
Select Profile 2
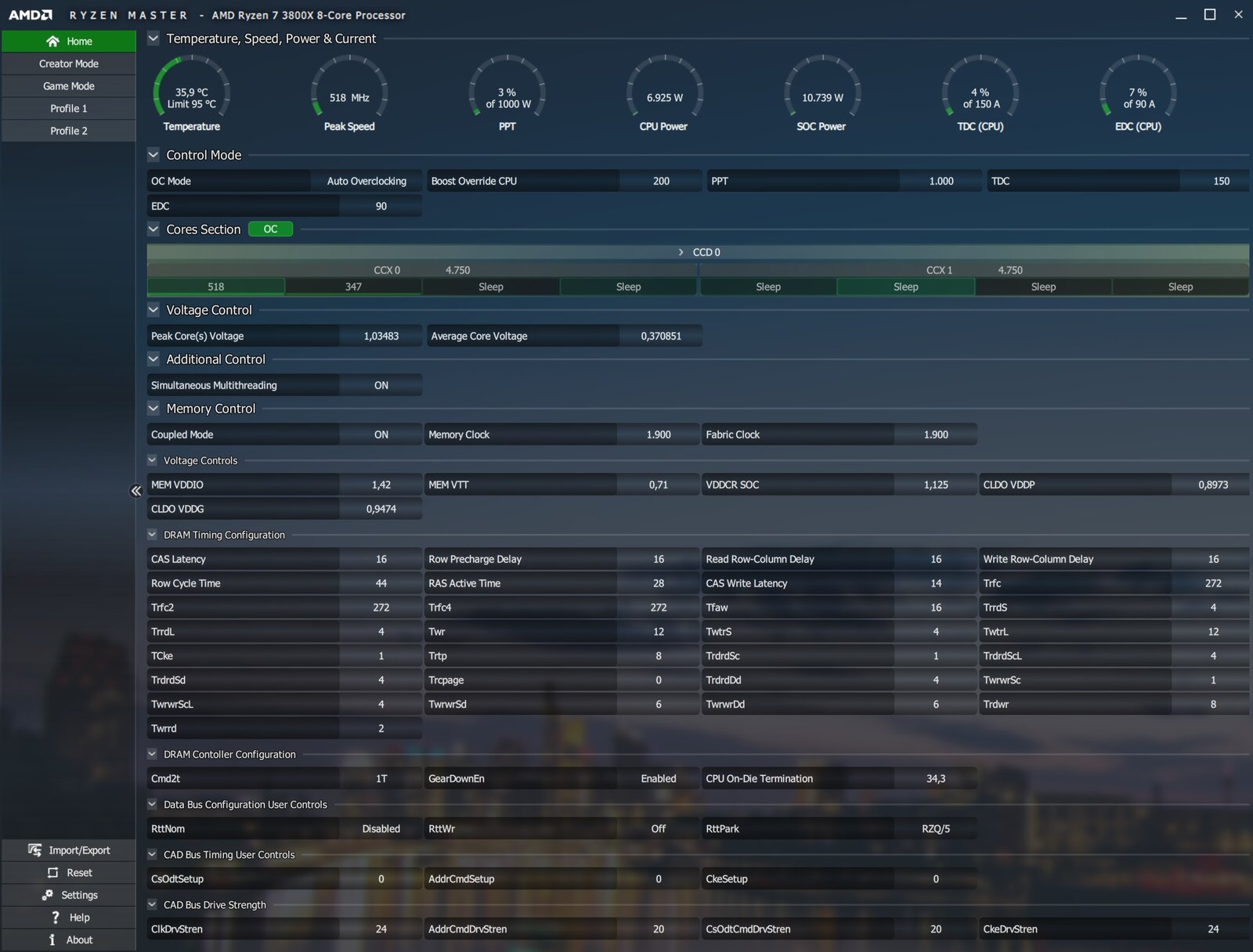(x=69, y=131)
